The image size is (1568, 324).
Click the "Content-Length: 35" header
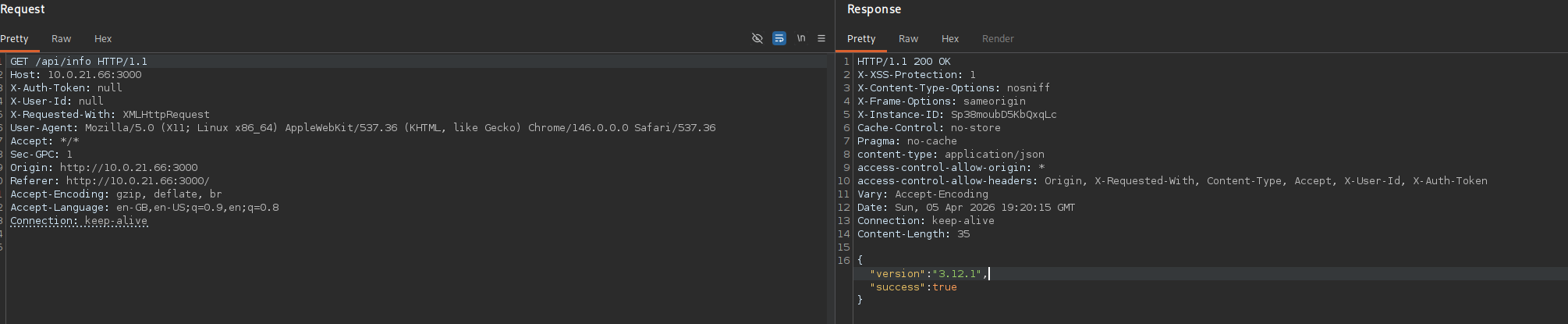tap(913, 233)
